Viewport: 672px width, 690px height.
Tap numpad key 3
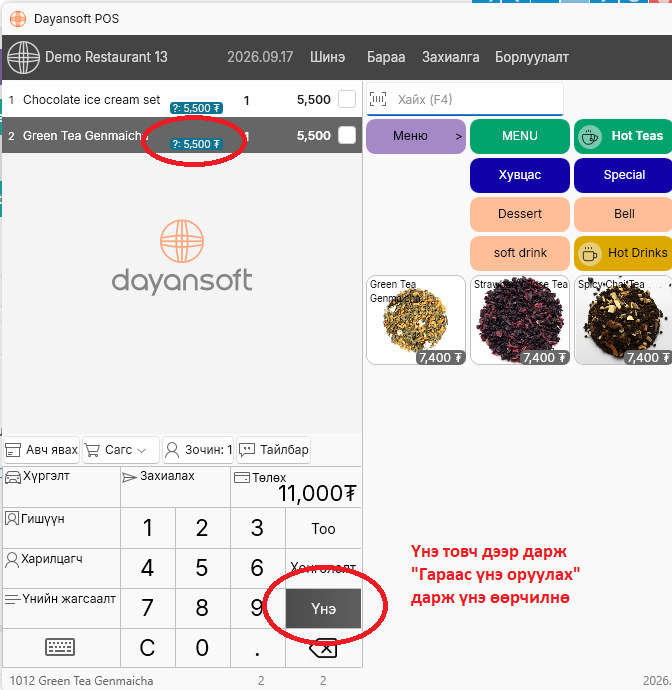pos(257,528)
